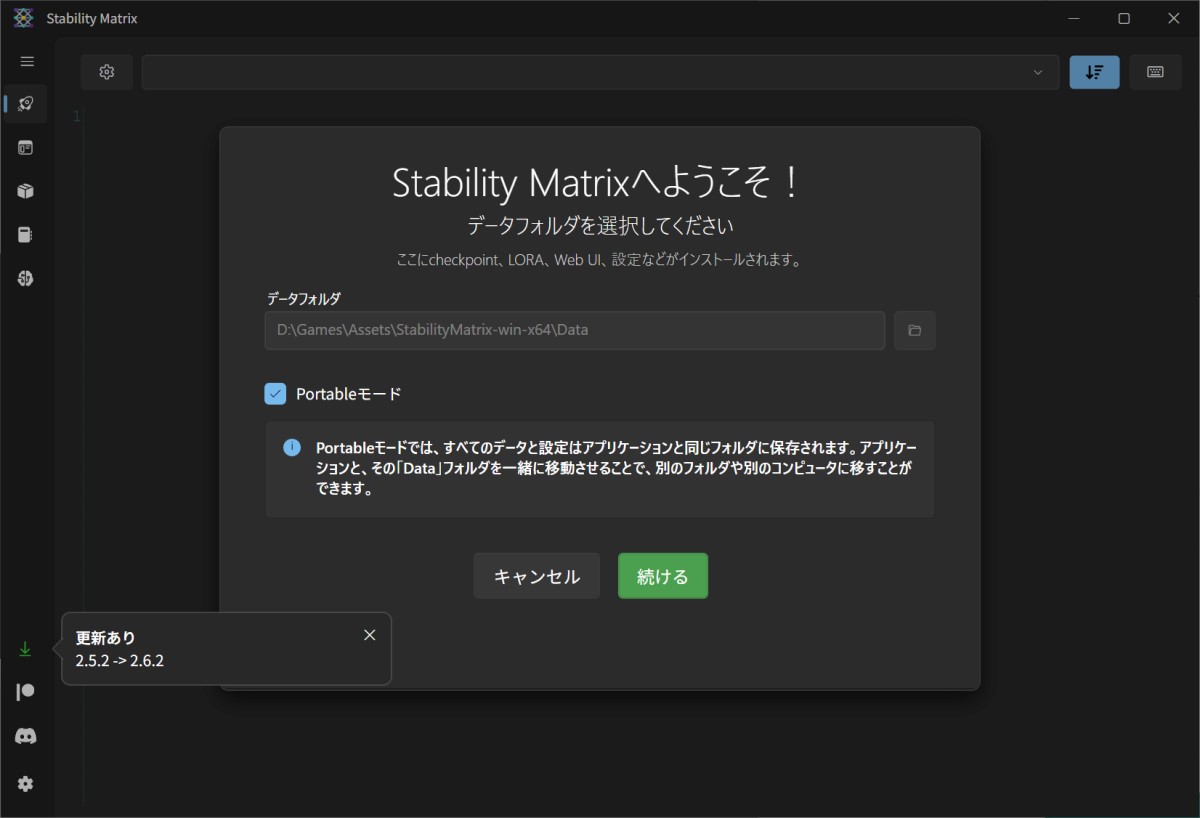Click the launch options gear button
Screen dimensions: 1200x818
click(107, 72)
